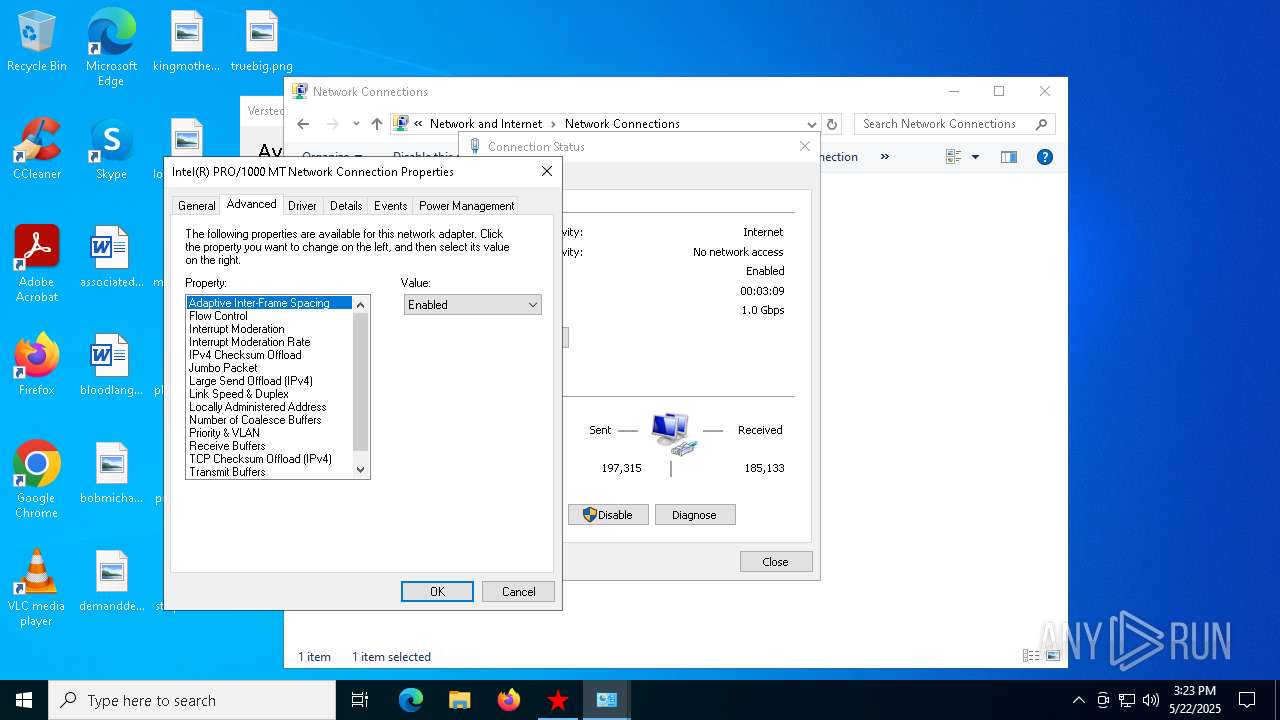
Task: Click Network and Internet breadcrumb
Action: [x=486, y=124]
